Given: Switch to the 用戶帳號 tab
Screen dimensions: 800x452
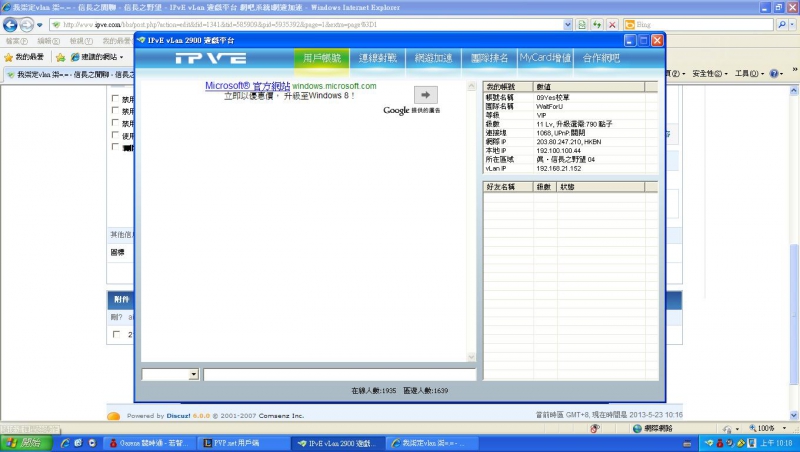Looking at the screenshot, I should click(321, 58).
